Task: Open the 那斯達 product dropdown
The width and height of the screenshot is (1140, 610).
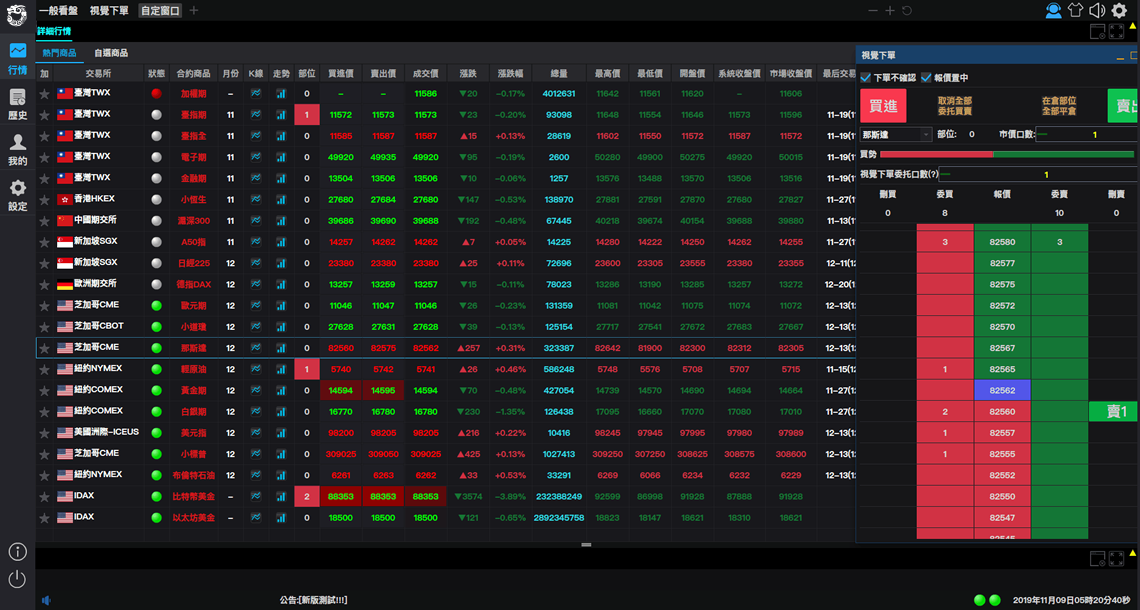Action: tap(896, 134)
